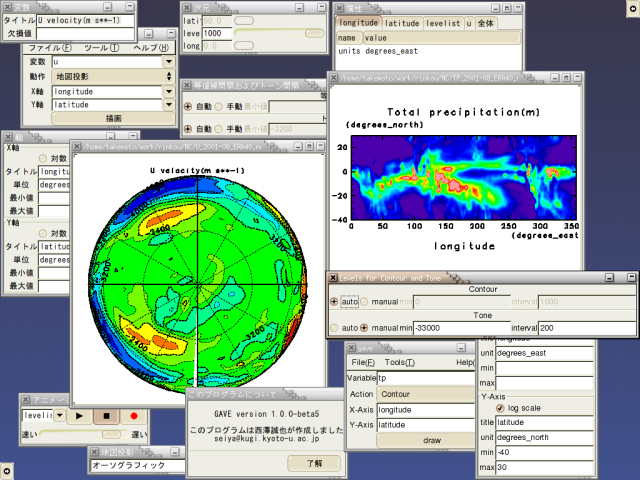
Task: Open the levelist animation dimension dropdown
Action: (60, 415)
